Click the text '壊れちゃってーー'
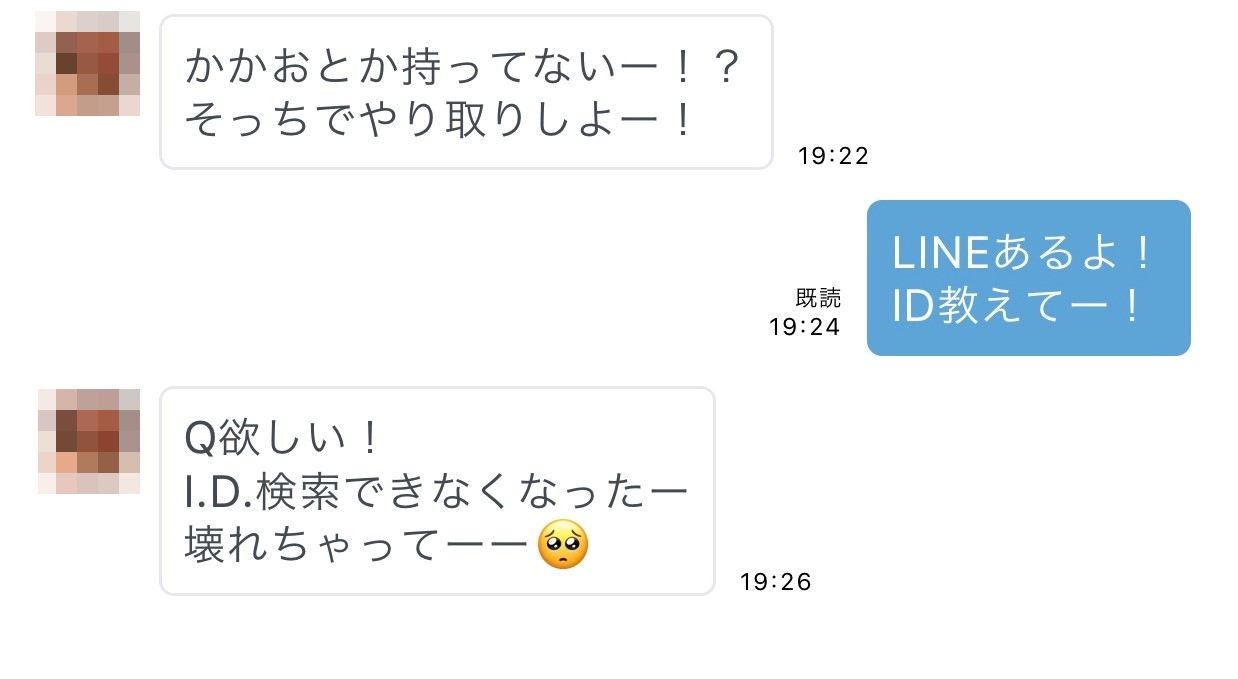 pyautogui.click(x=356, y=546)
